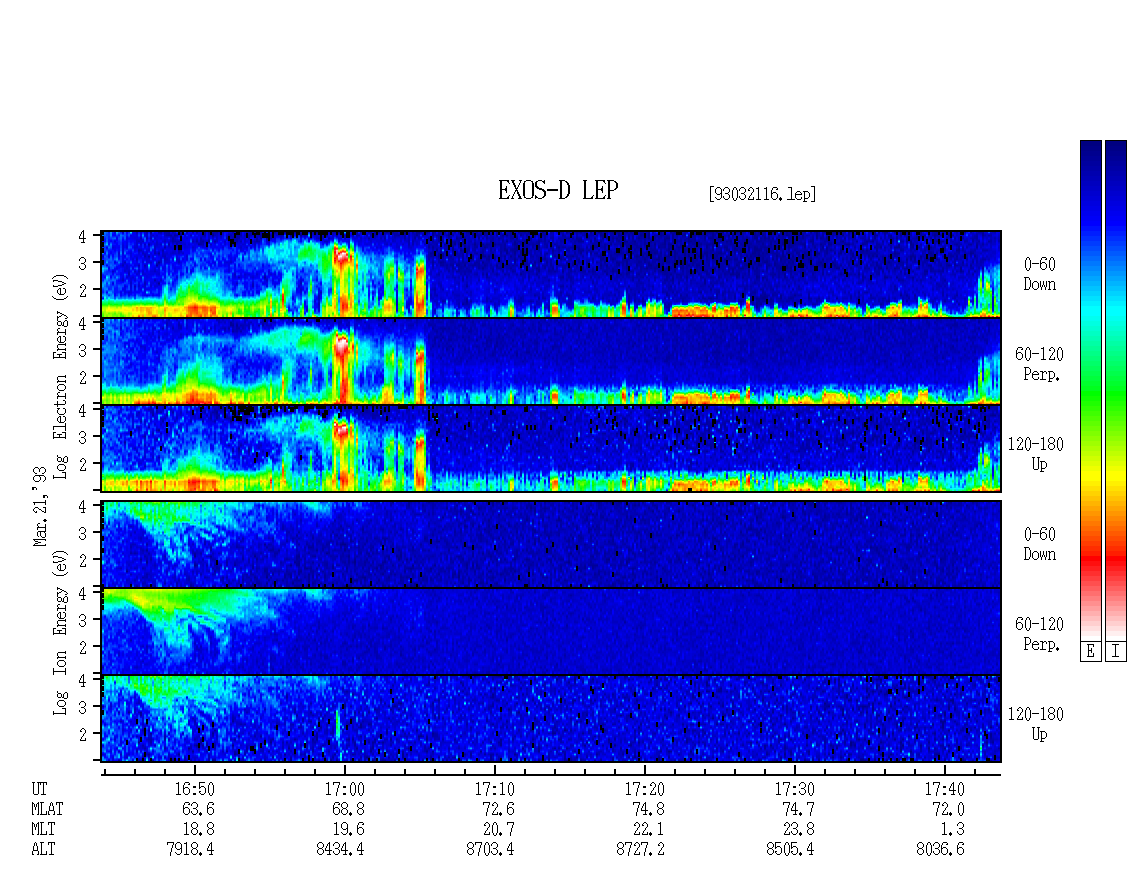Image resolution: width=1130 pixels, height=875 pixels.
Task: Click the 0-60 Down label beside electron panel
Action: coord(1039,274)
